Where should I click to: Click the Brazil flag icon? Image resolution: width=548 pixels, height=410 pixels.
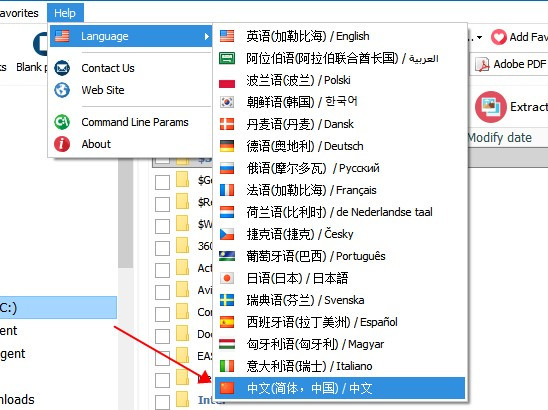(x=227, y=256)
